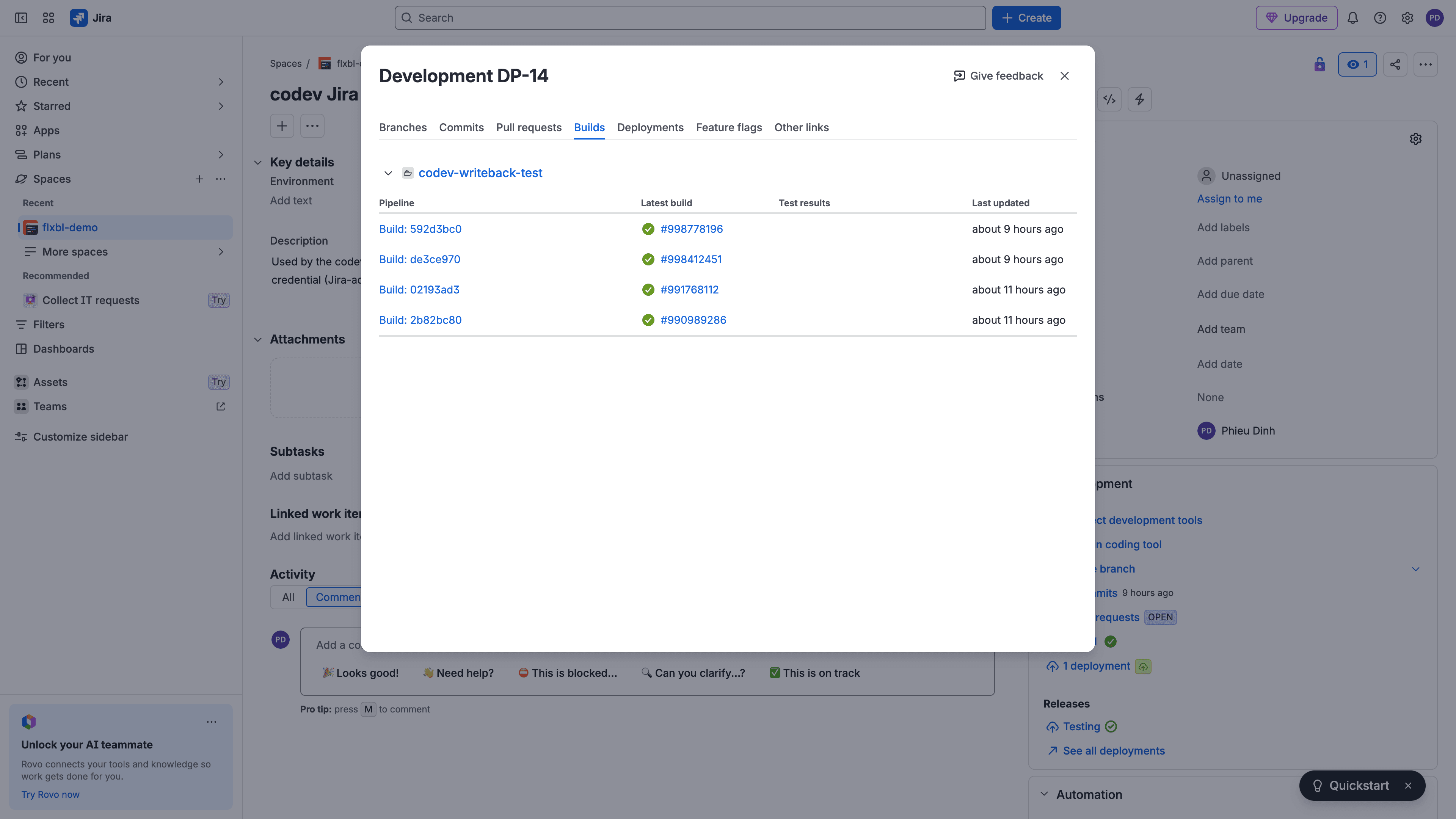Dismiss the Quickstart pill
This screenshot has width=1456, height=819.
tap(1409, 786)
